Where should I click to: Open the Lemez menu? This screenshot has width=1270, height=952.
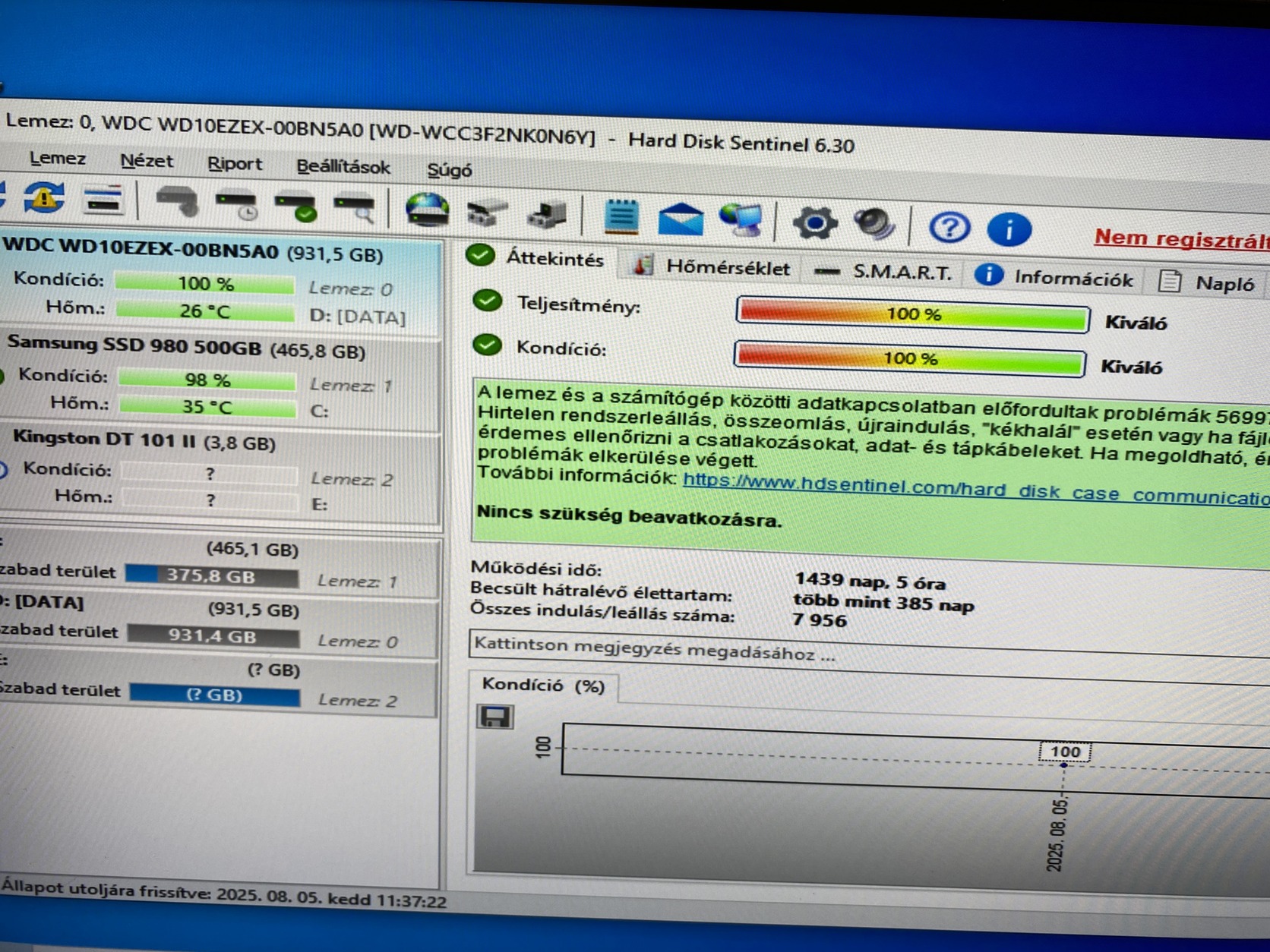coord(58,159)
